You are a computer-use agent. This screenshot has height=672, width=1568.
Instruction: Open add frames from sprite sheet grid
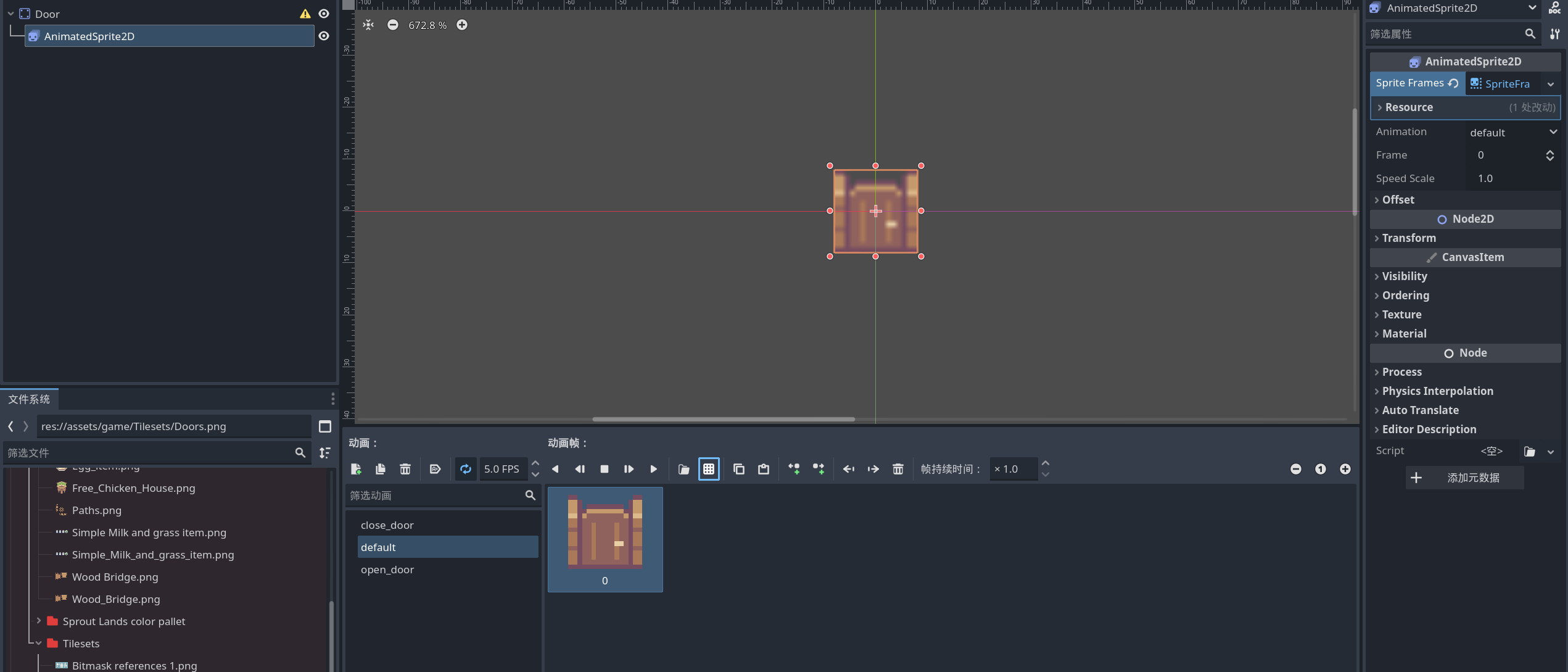pos(709,469)
